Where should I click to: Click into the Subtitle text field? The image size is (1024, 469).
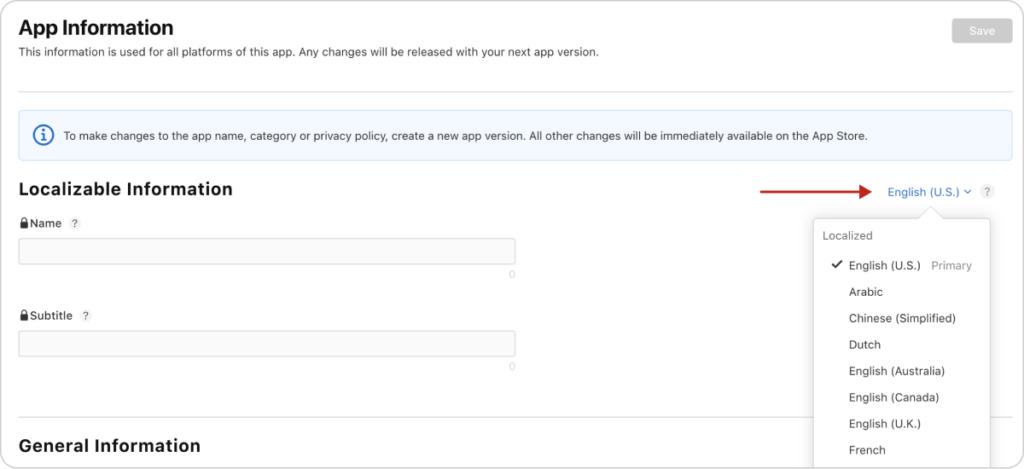(266, 344)
